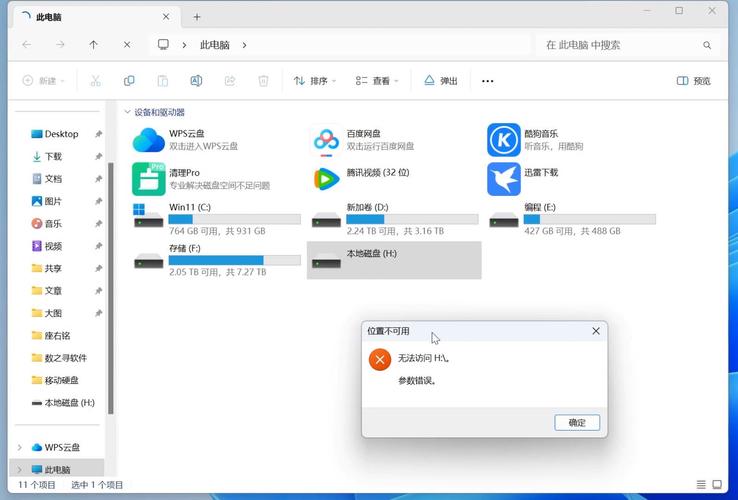Click the Rename toolbar icon
Viewport: 738px width, 500px height.
pyautogui.click(x=196, y=81)
